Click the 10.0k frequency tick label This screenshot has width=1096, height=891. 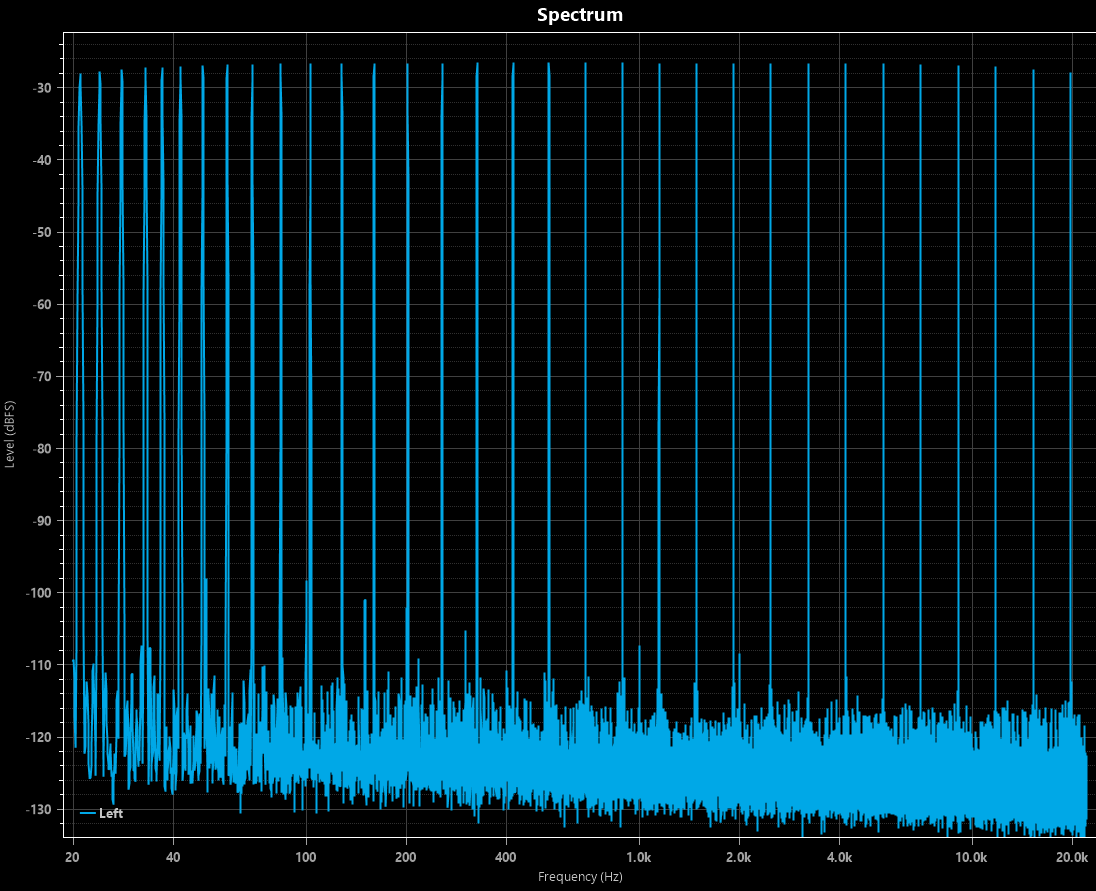tap(971, 857)
